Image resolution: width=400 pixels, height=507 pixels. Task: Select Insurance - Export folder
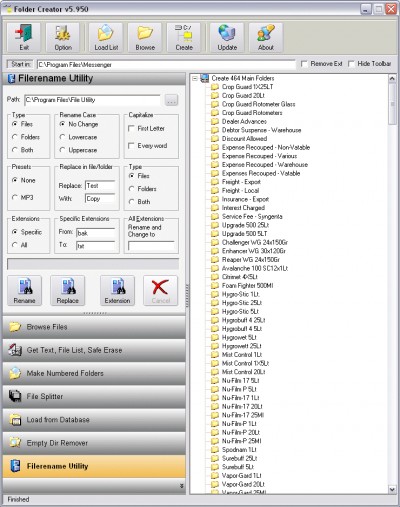point(245,199)
